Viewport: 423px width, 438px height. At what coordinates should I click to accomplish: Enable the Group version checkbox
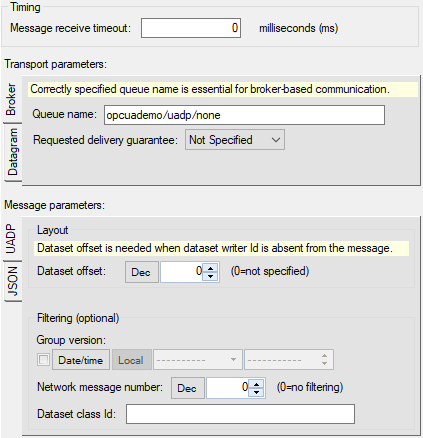[x=43, y=360]
